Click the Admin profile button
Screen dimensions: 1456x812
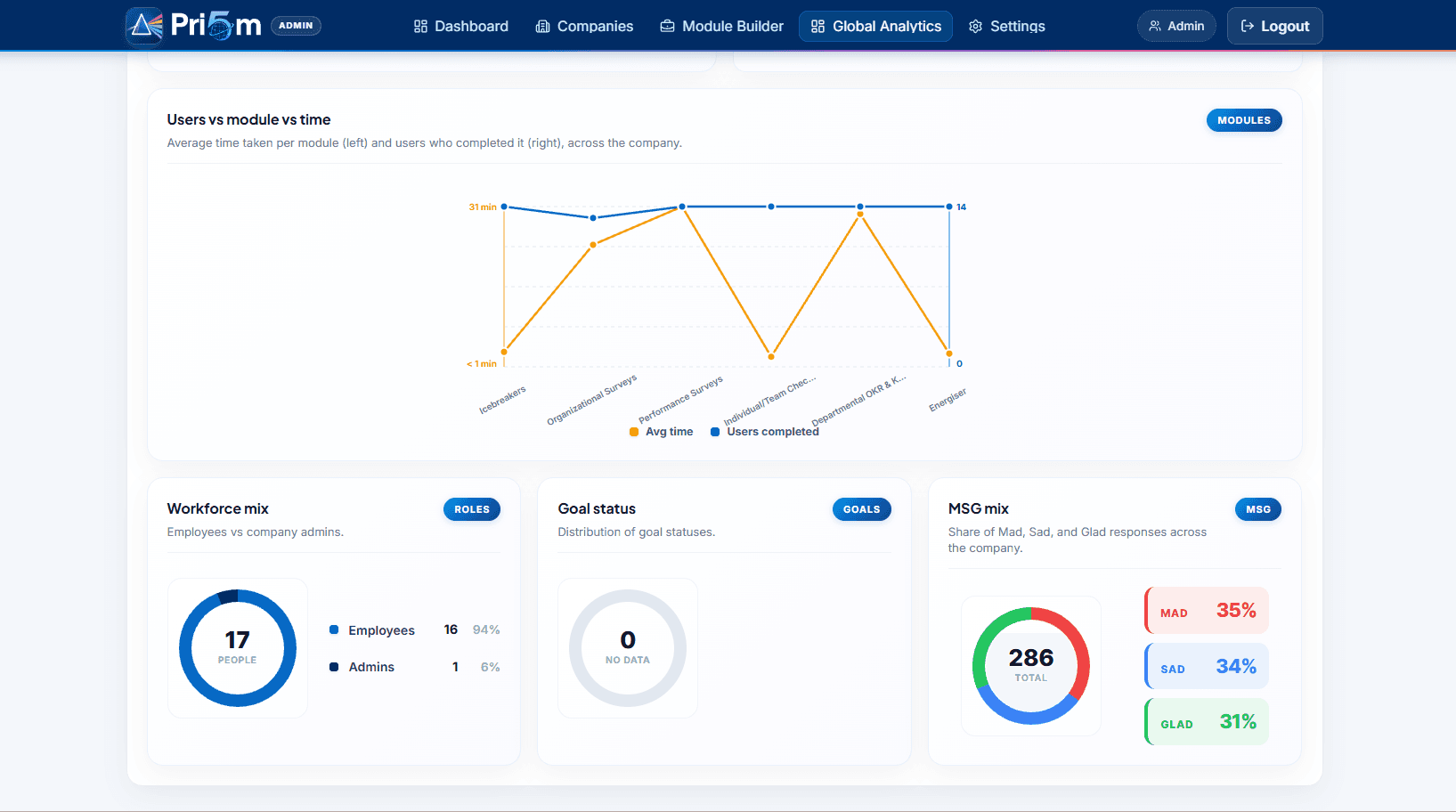[1176, 26]
